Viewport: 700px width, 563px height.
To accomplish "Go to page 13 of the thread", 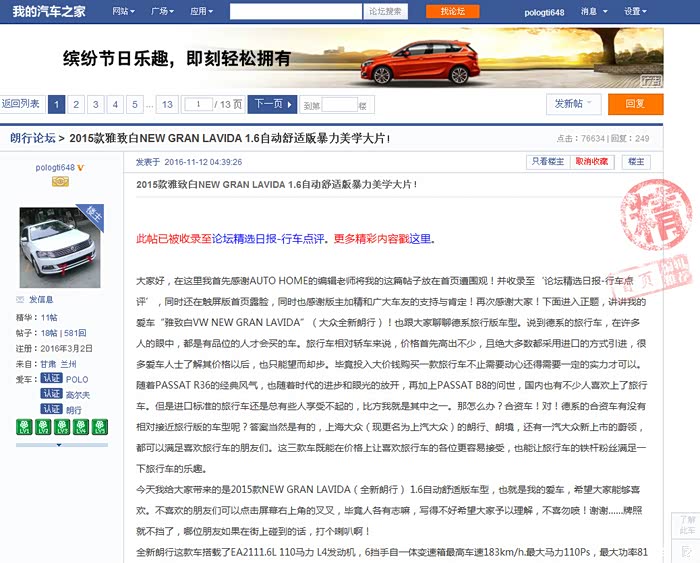I will [x=167, y=104].
